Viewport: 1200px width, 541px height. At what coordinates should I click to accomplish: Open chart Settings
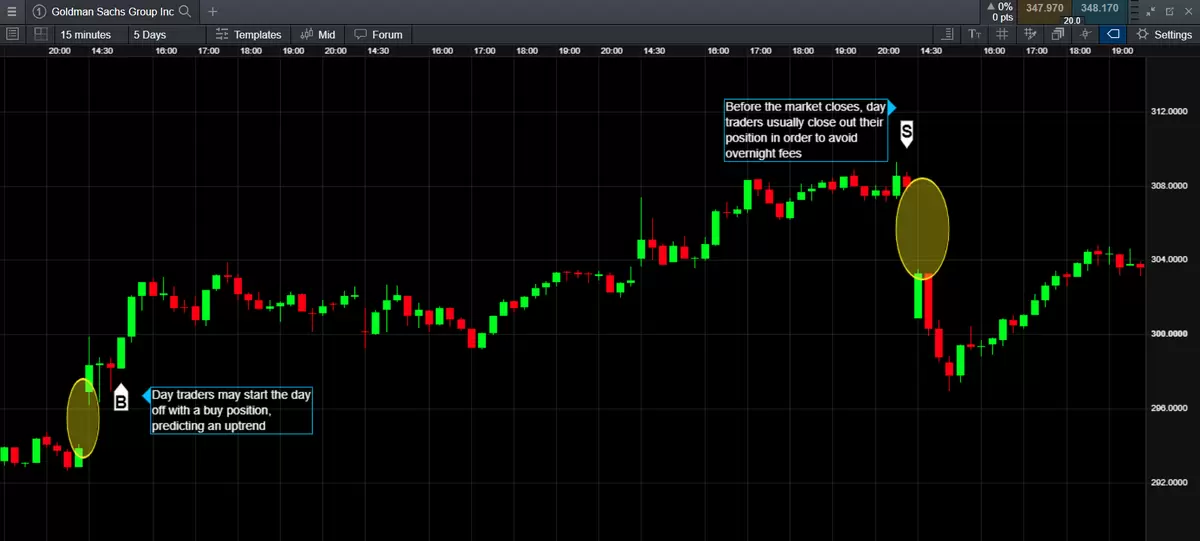click(x=1164, y=34)
